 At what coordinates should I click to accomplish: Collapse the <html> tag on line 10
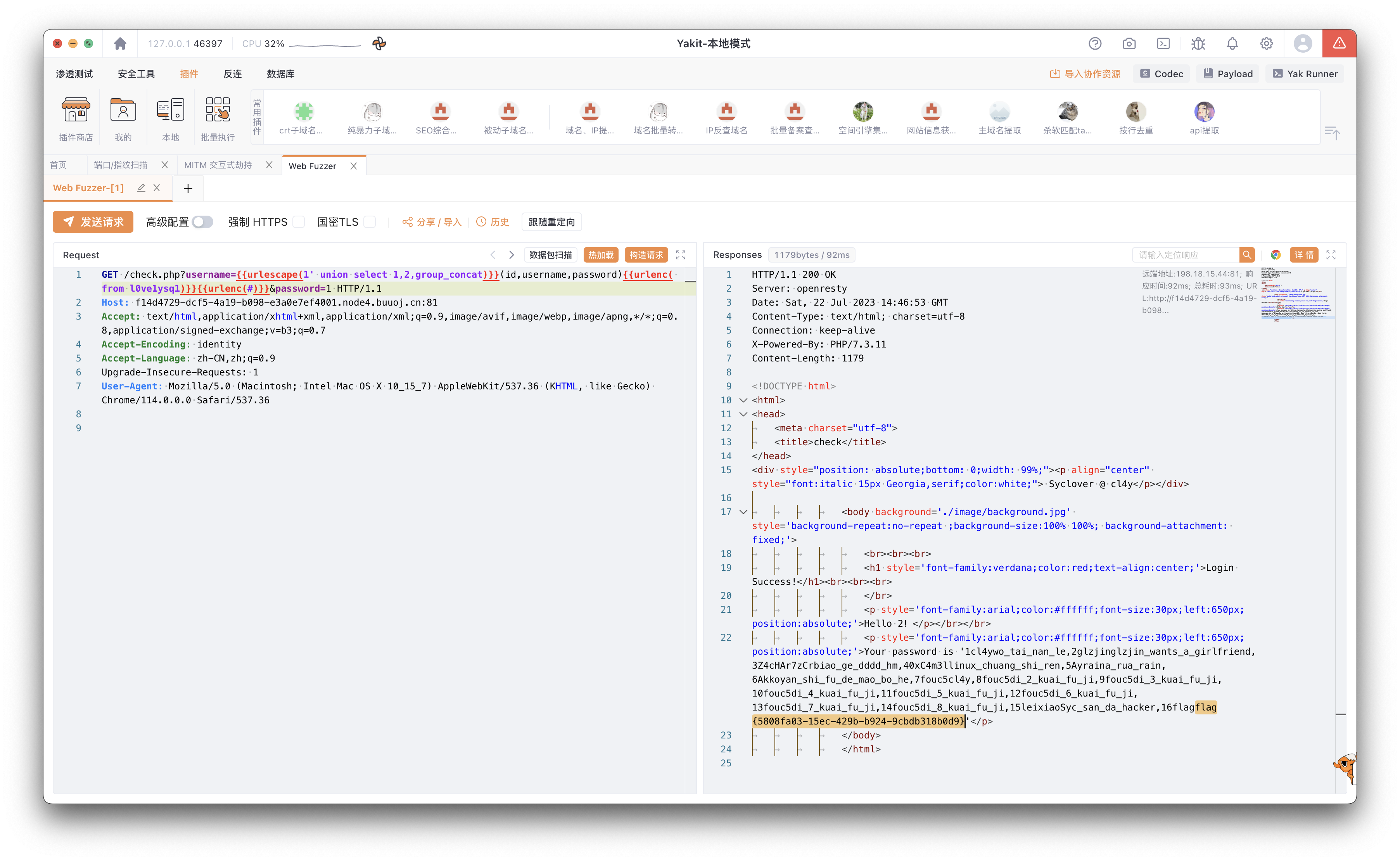(x=743, y=400)
